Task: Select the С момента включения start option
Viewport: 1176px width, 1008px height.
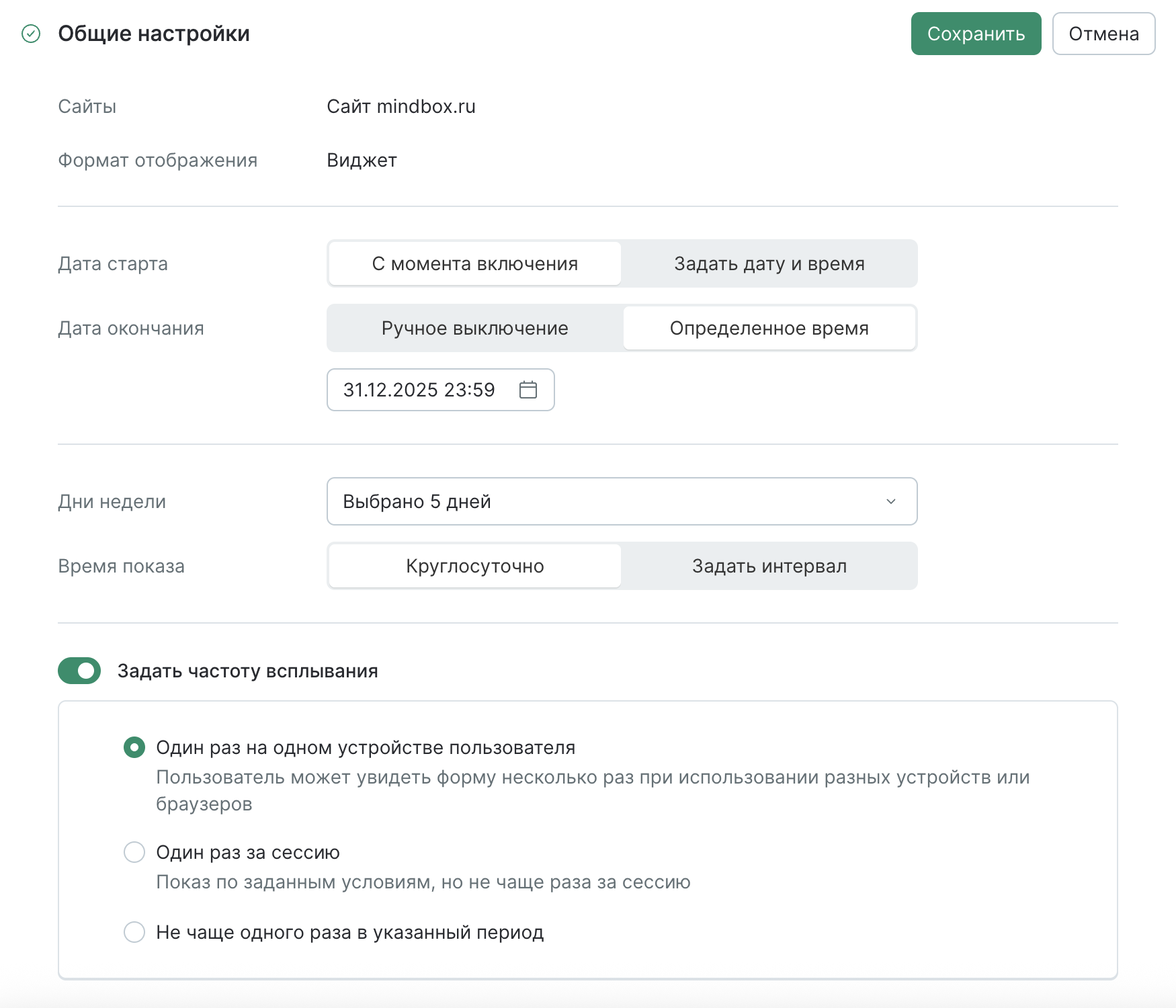Action: pos(474,263)
